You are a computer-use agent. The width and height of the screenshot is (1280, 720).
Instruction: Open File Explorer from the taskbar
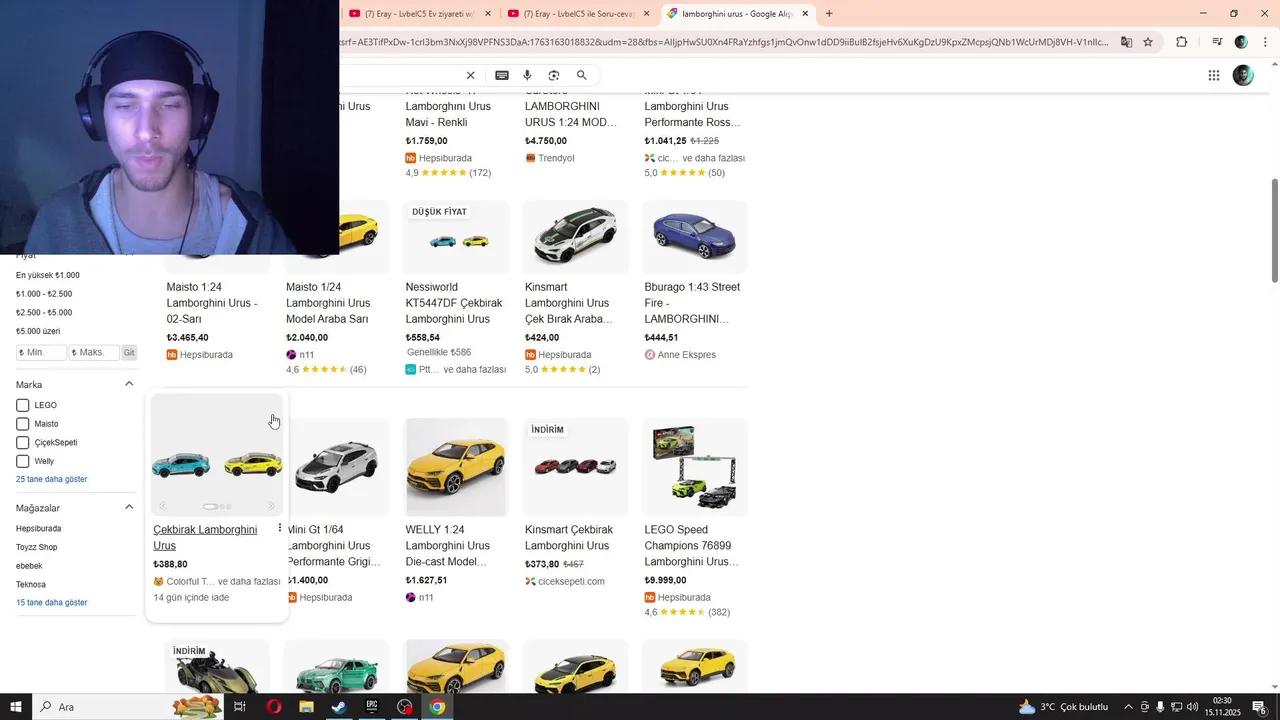point(307,707)
